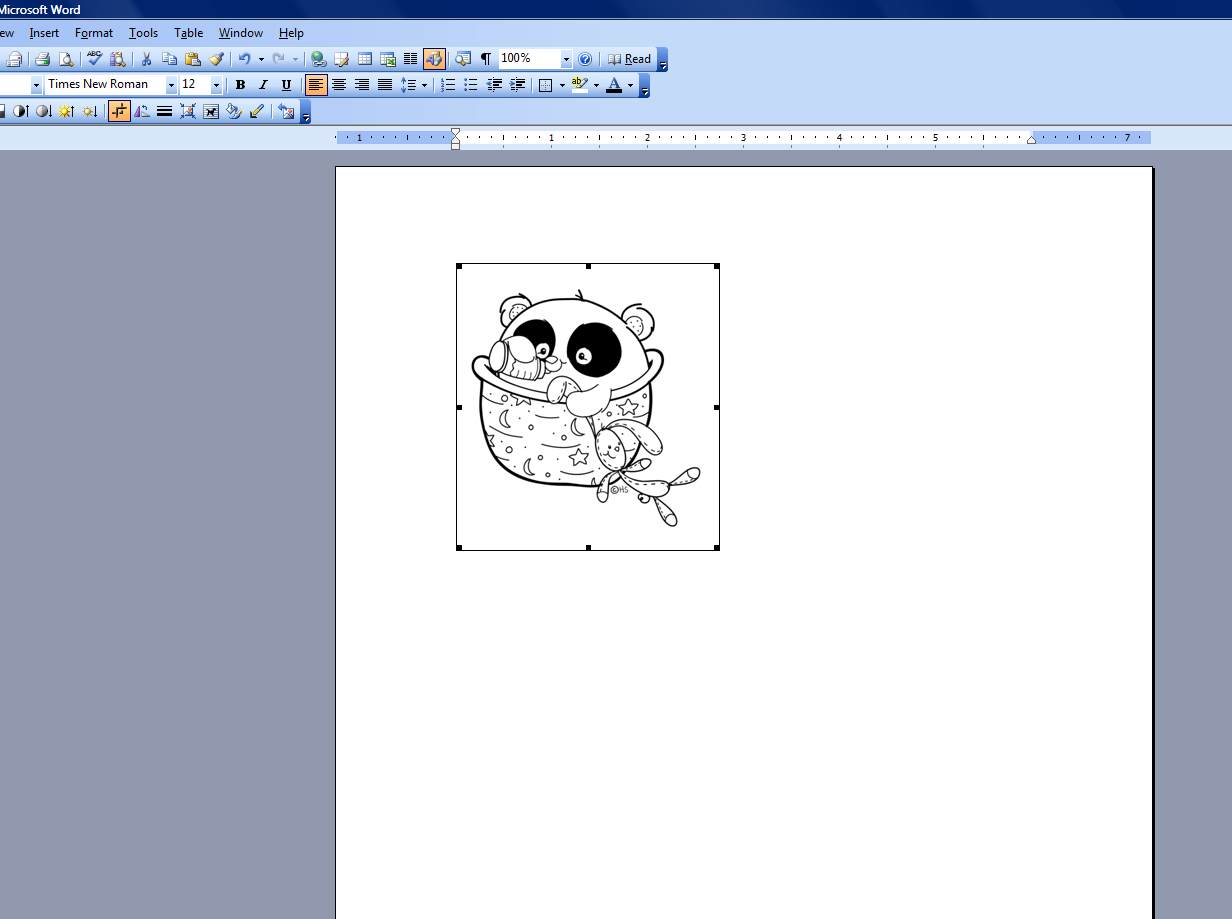The height and width of the screenshot is (919, 1232).
Task: Reset the picture to original settings
Action: tap(287, 111)
